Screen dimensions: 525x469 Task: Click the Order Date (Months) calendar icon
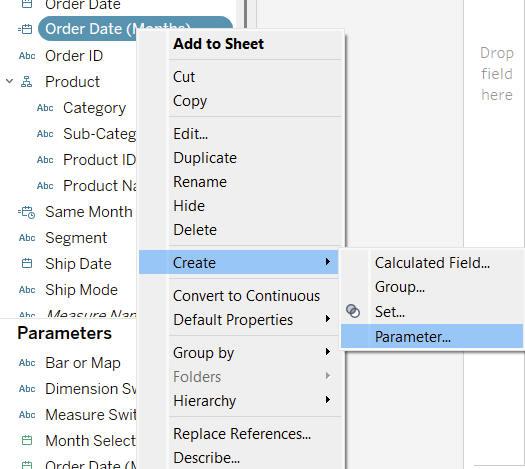click(25, 29)
